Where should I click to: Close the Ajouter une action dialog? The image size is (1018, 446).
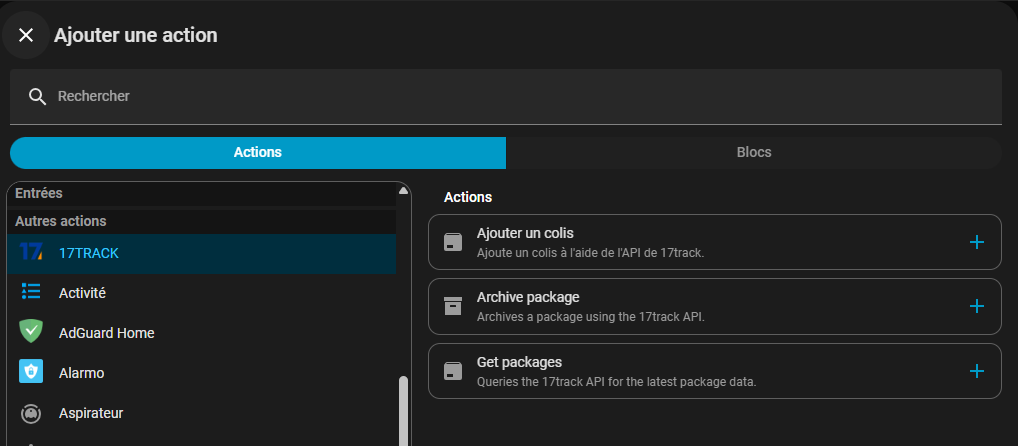(26, 35)
